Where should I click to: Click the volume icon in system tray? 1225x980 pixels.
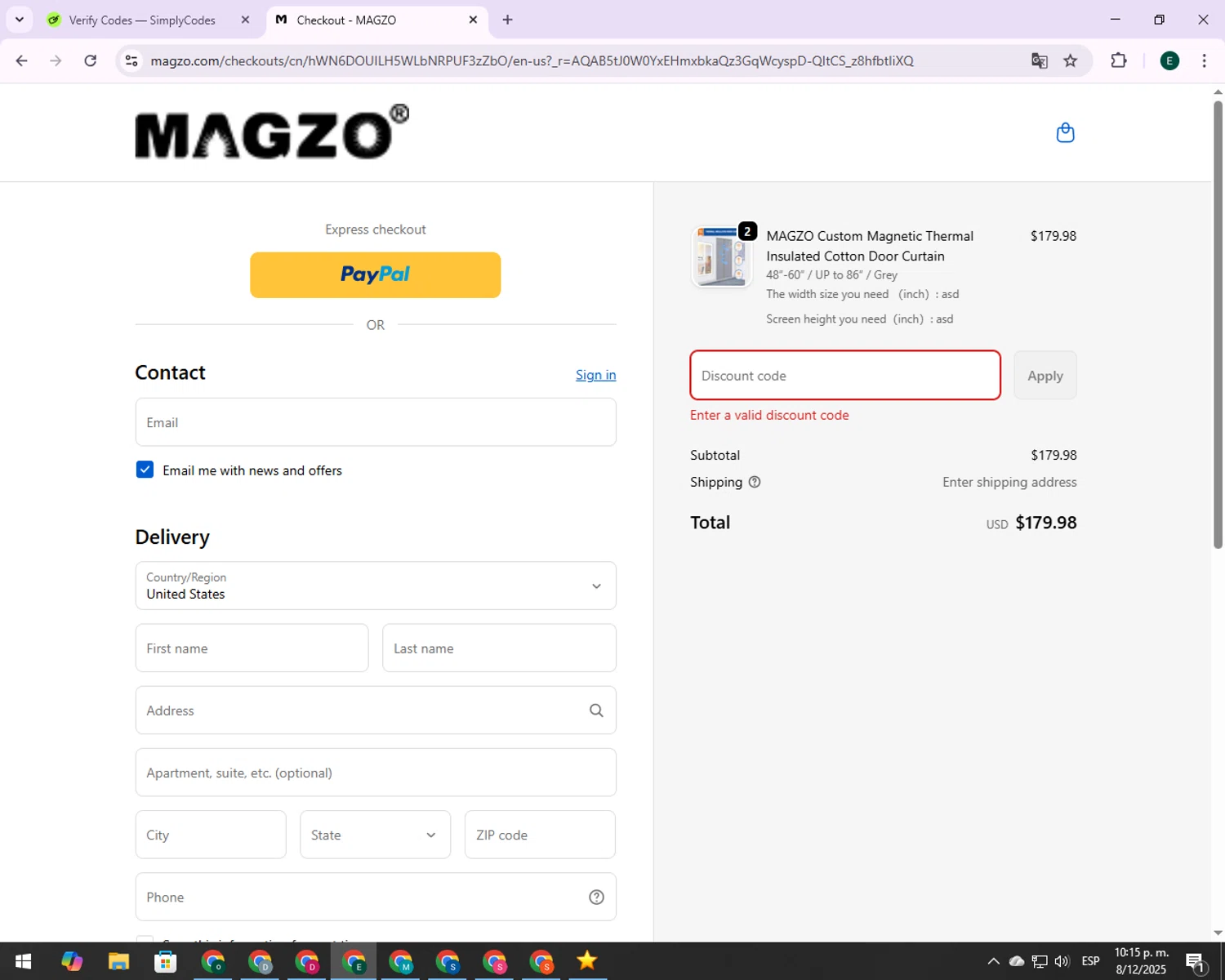[x=1062, y=961]
